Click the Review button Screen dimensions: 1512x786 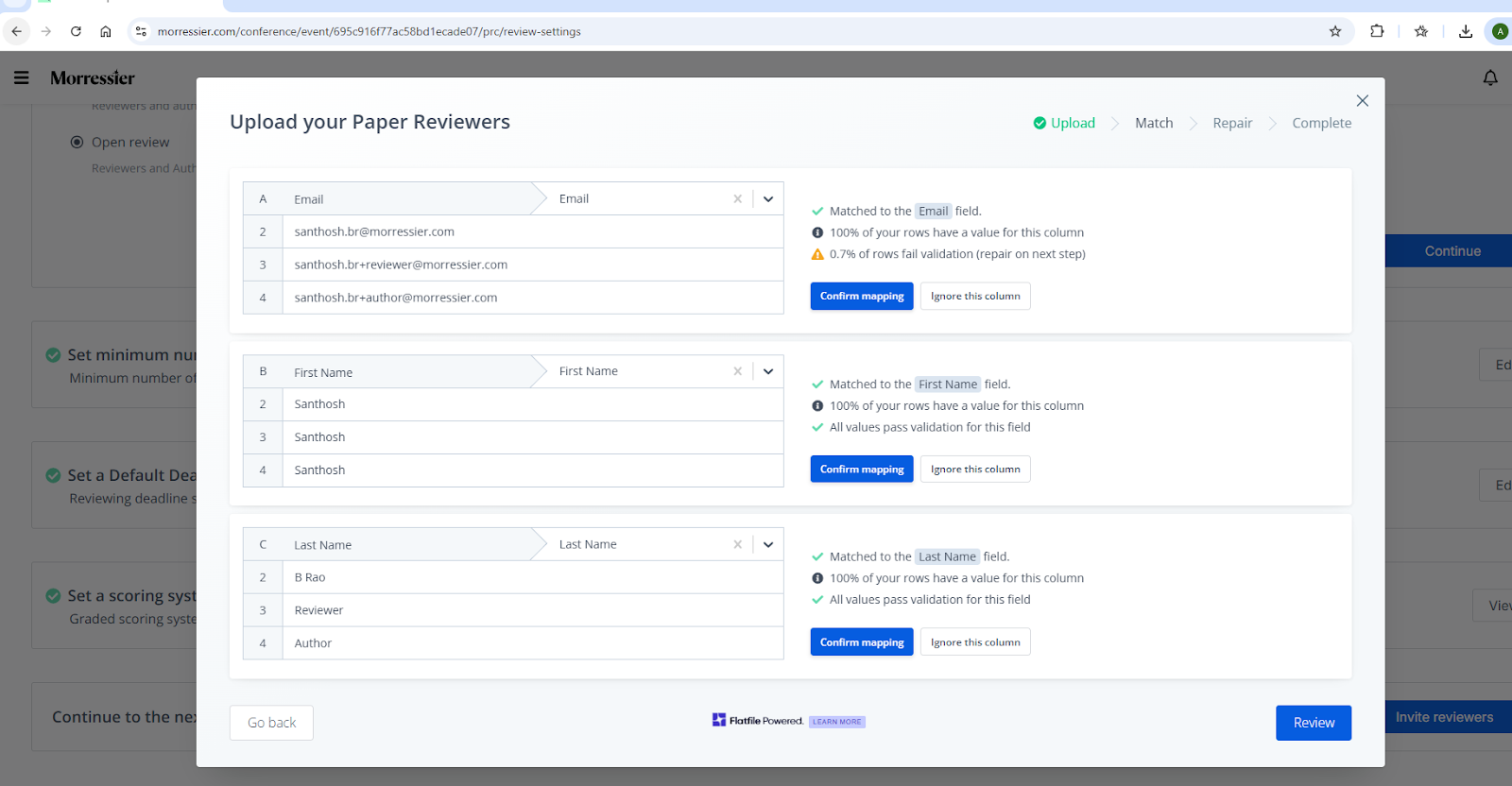[1313, 723]
